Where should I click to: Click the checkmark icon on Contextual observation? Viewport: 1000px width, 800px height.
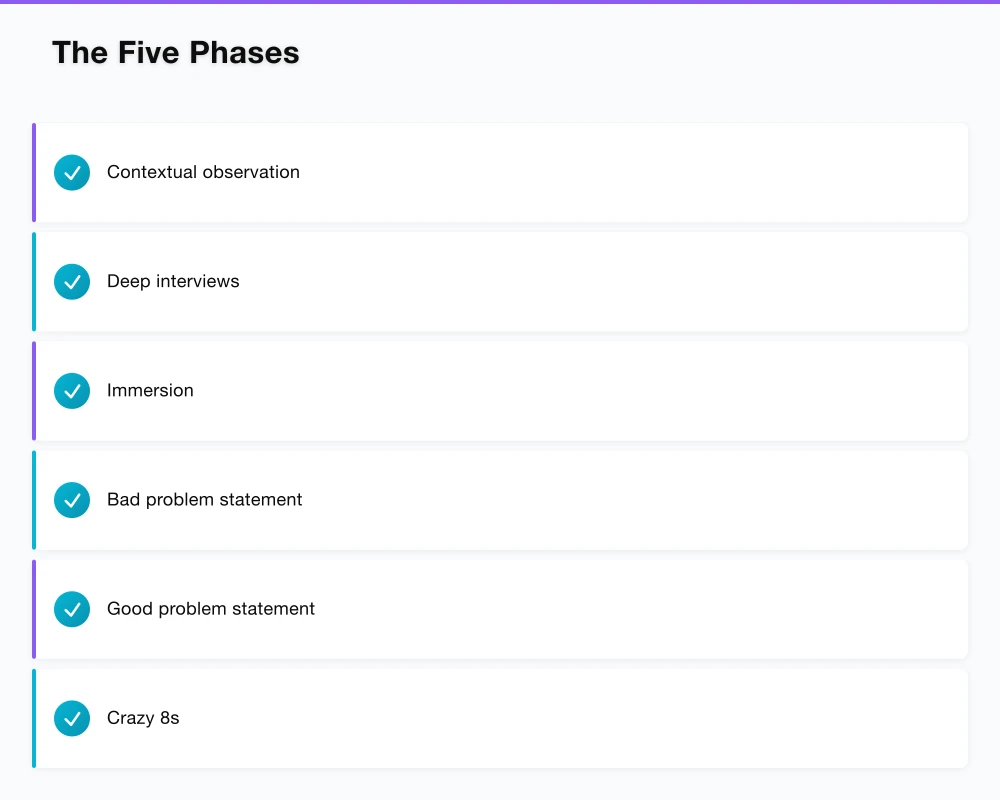(x=72, y=172)
